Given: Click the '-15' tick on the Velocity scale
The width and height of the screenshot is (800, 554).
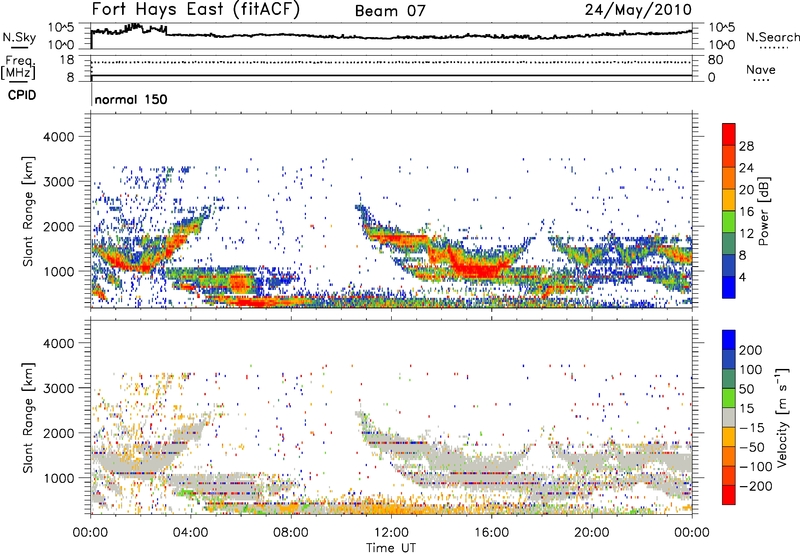Looking at the screenshot, I should pyautogui.click(x=752, y=427).
